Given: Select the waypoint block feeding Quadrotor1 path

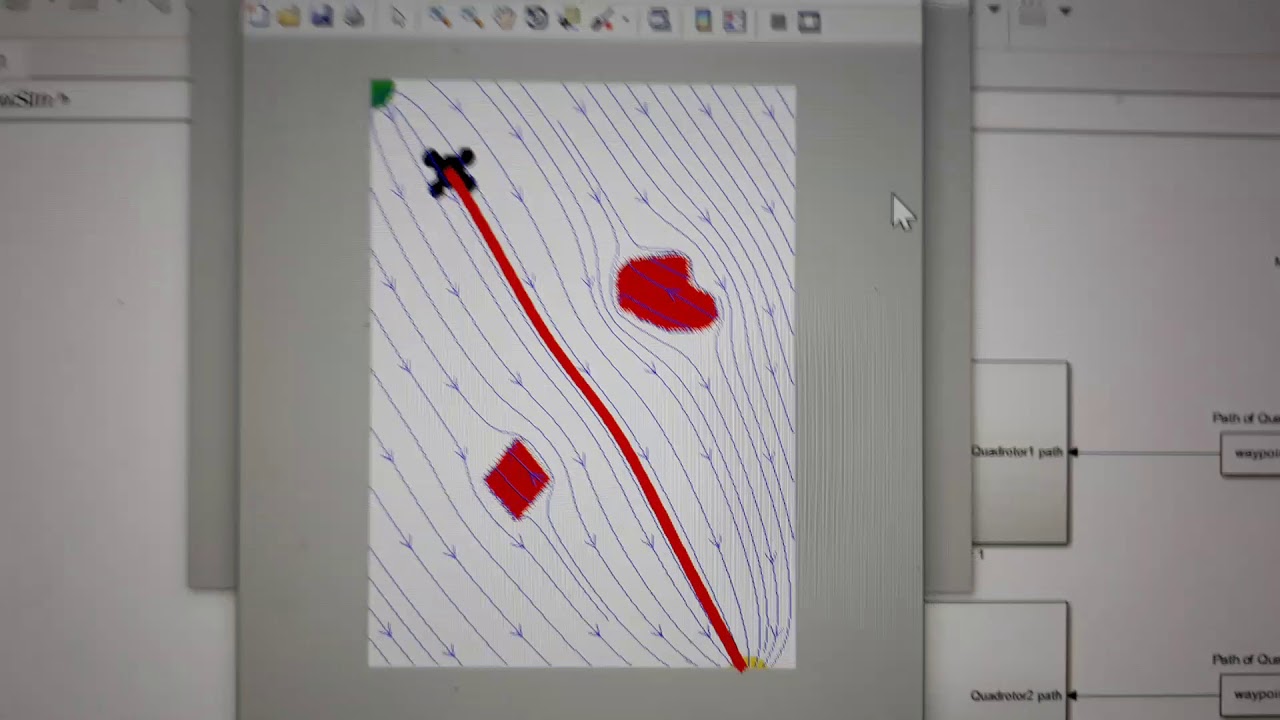Looking at the screenshot, I should click(1250, 454).
